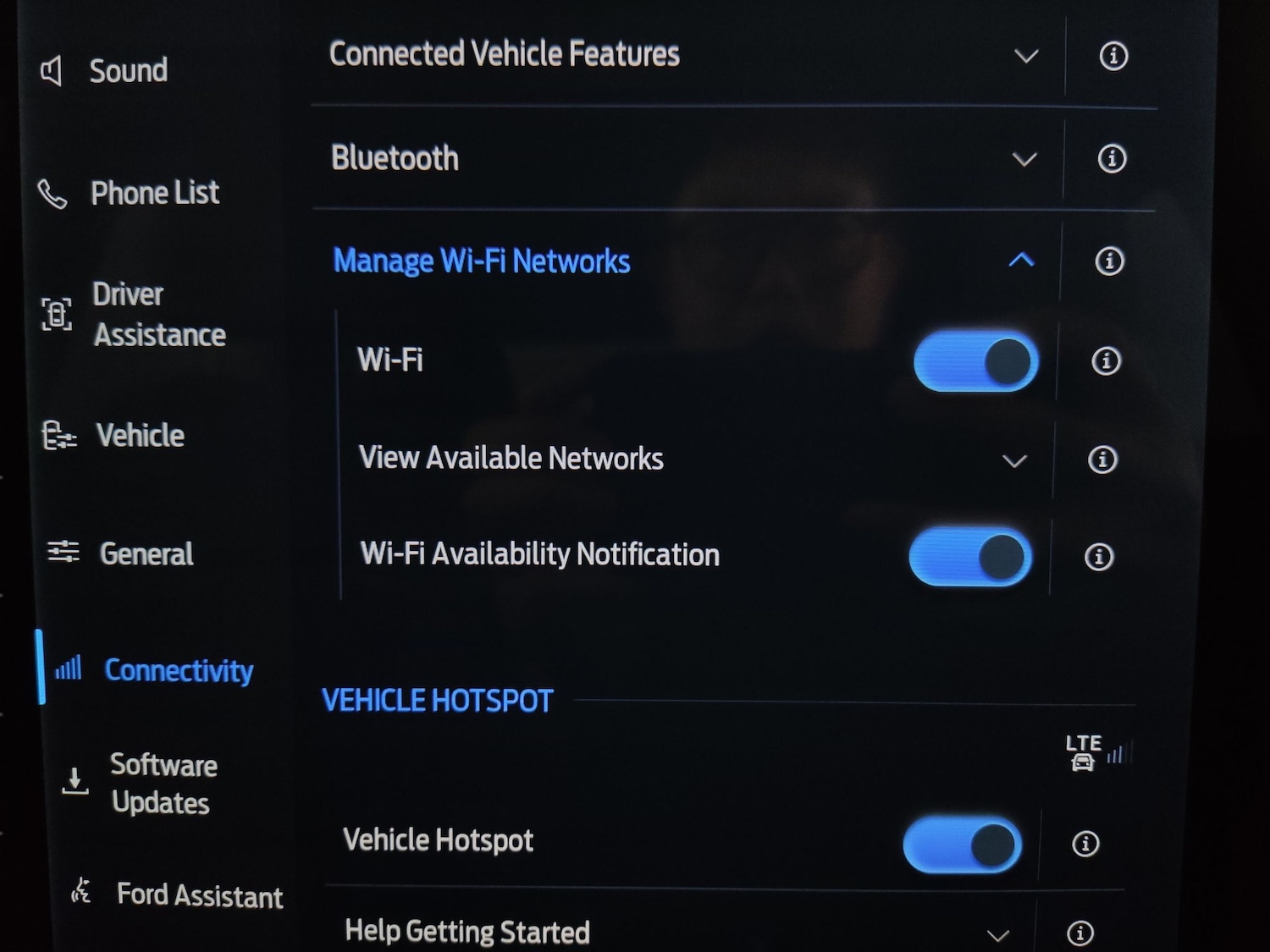1270x952 pixels.
Task: Tap the LTE signal status icon
Action: 1097,752
